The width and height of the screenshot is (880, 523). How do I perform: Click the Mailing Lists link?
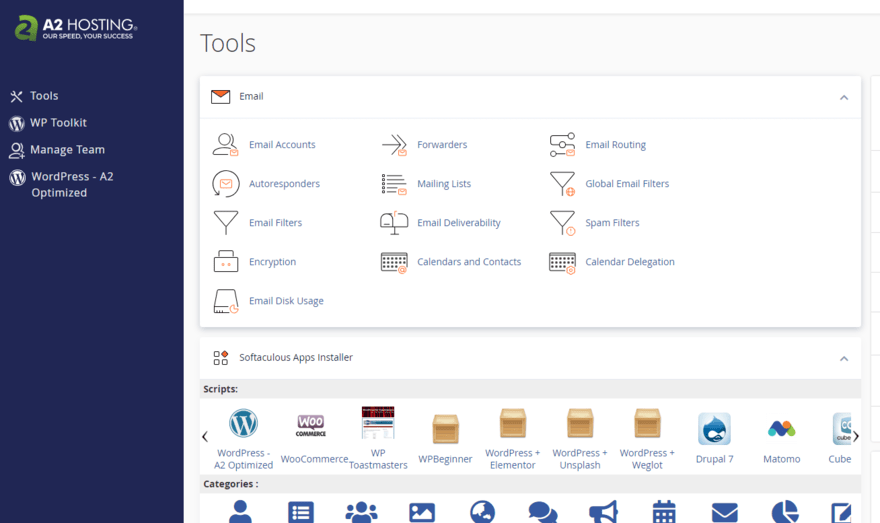(x=444, y=184)
